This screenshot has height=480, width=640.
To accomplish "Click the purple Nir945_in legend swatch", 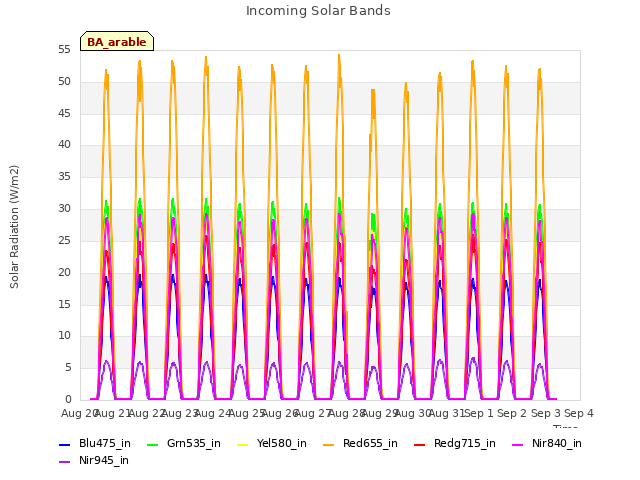I will tap(64, 462).
